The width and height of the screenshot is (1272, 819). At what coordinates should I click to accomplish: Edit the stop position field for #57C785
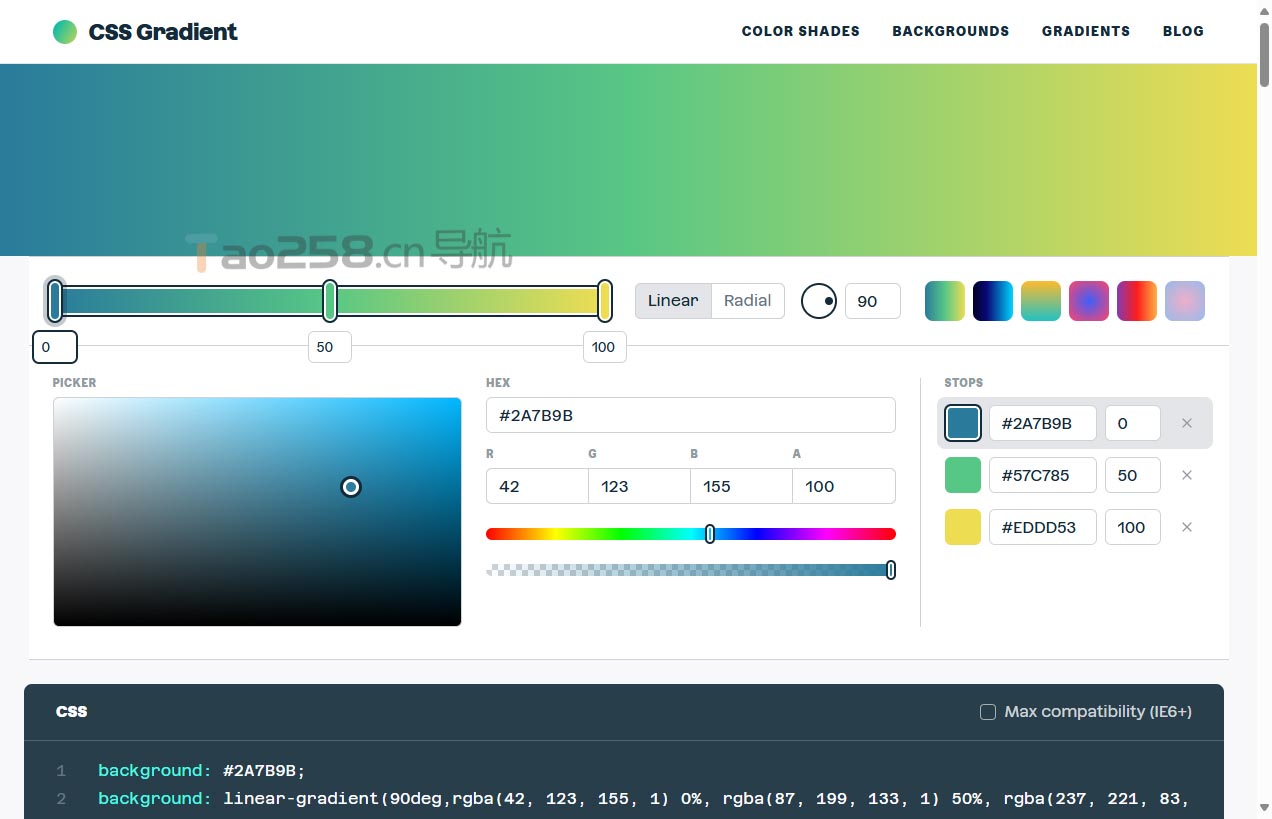[x=1133, y=475]
